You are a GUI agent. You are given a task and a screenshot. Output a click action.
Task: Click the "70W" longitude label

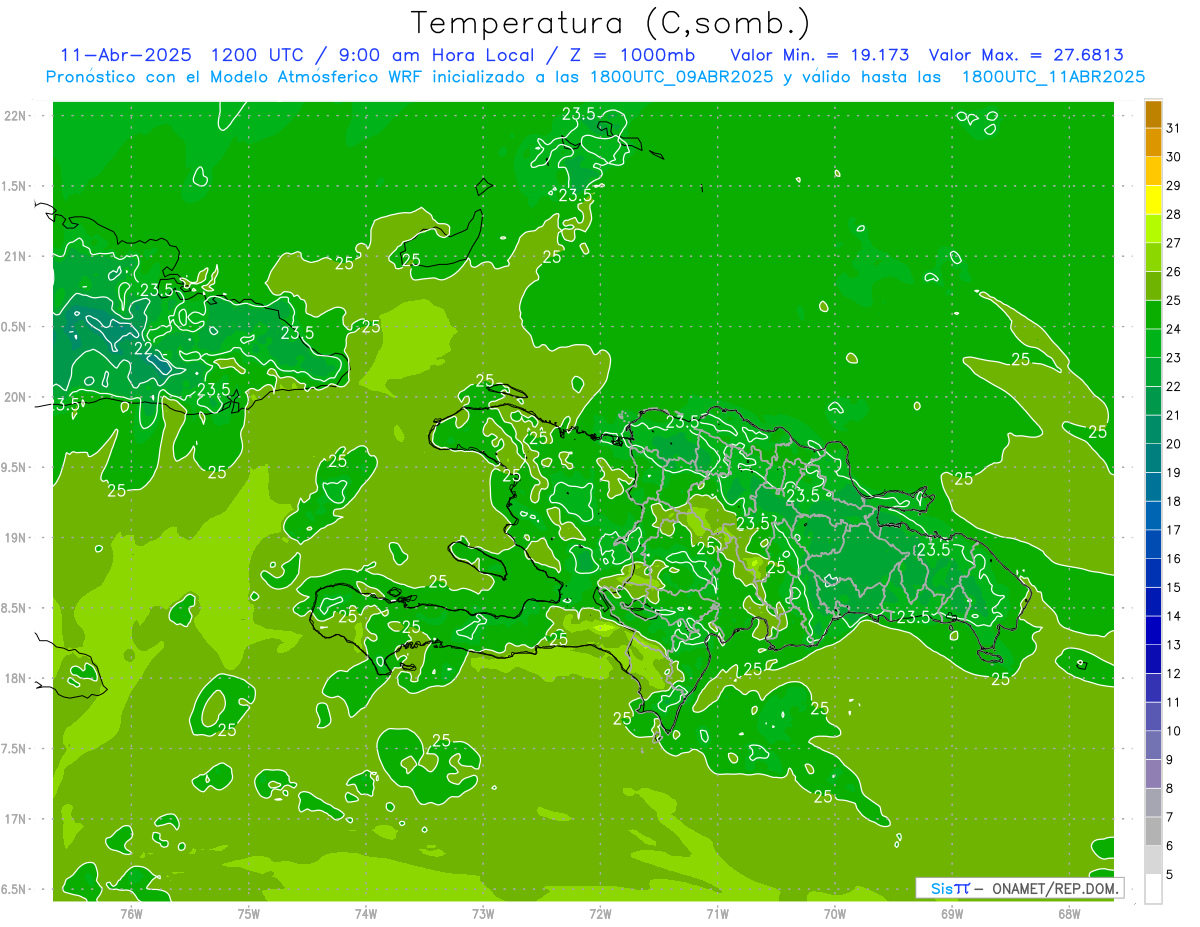click(x=835, y=913)
